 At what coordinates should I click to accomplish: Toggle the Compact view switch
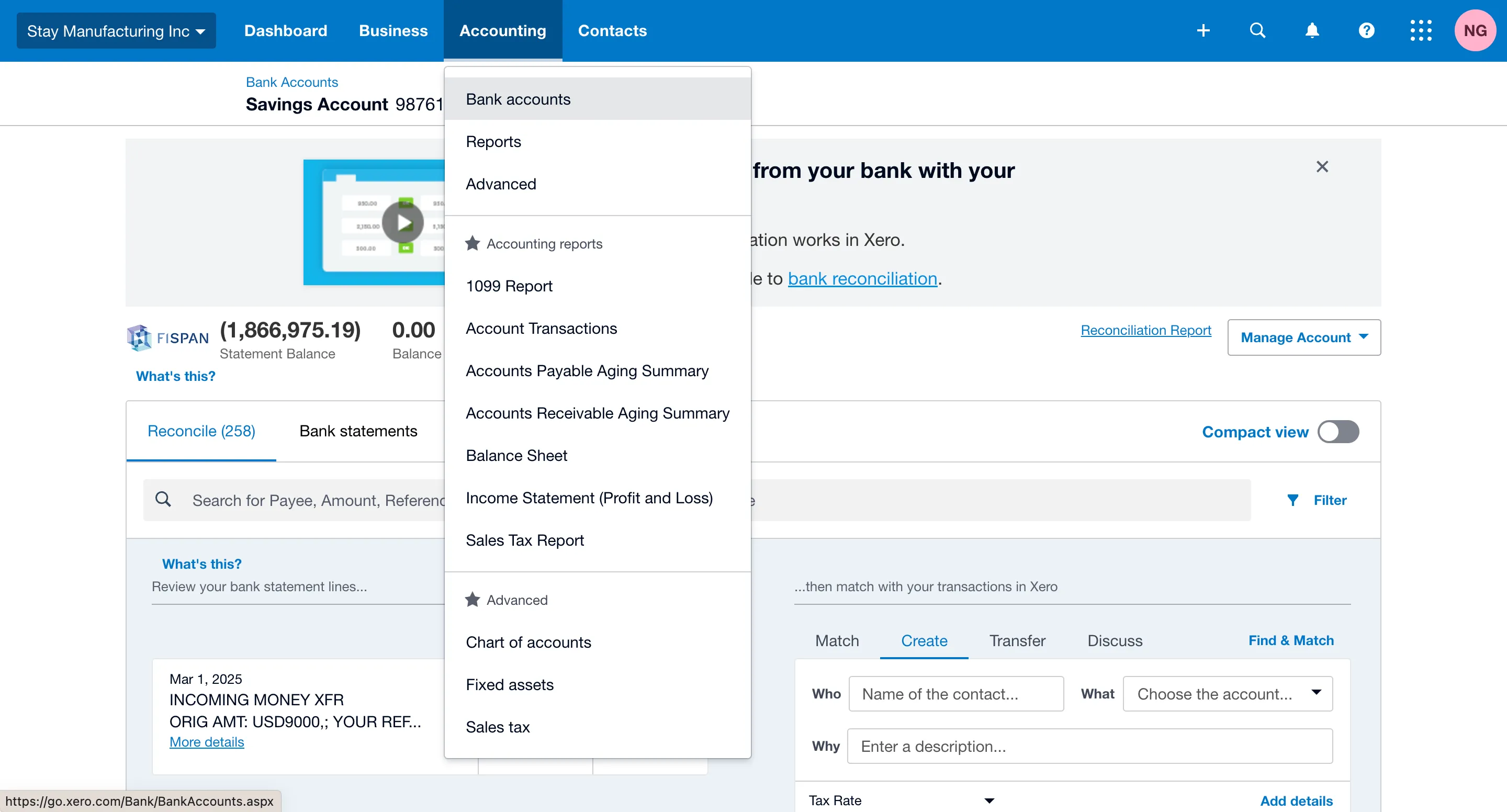1339,432
